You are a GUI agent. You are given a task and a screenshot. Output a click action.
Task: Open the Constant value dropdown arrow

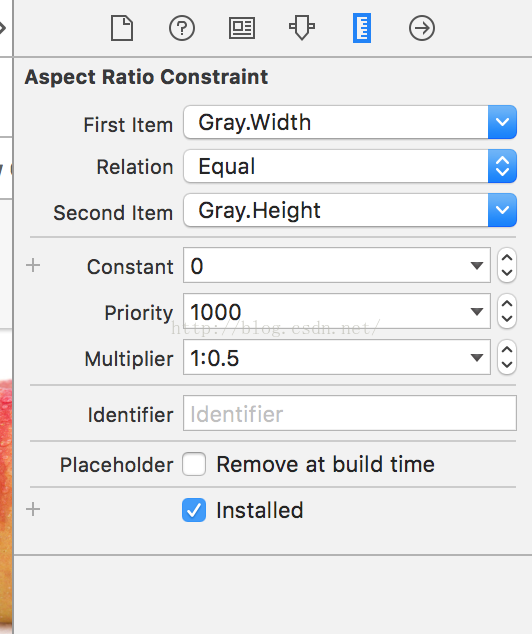tap(477, 266)
